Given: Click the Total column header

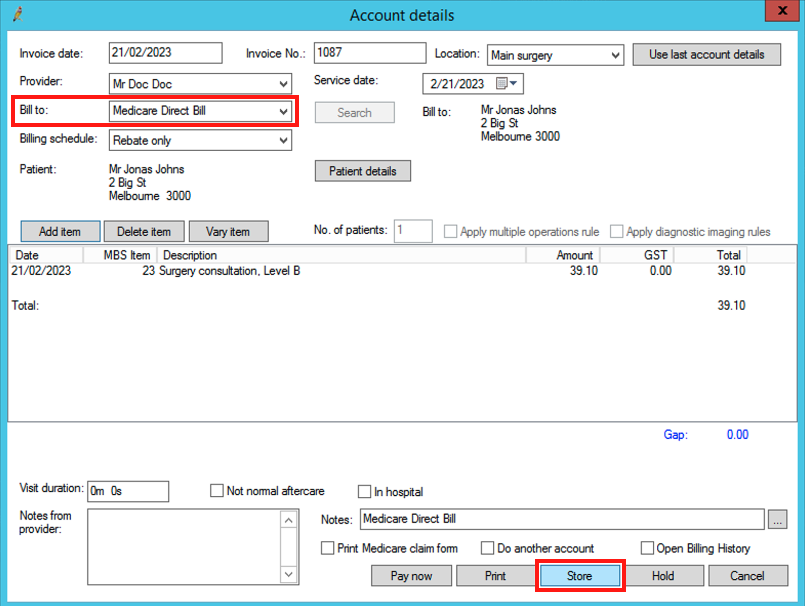Looking at the screenshot, I should [711, 255].
